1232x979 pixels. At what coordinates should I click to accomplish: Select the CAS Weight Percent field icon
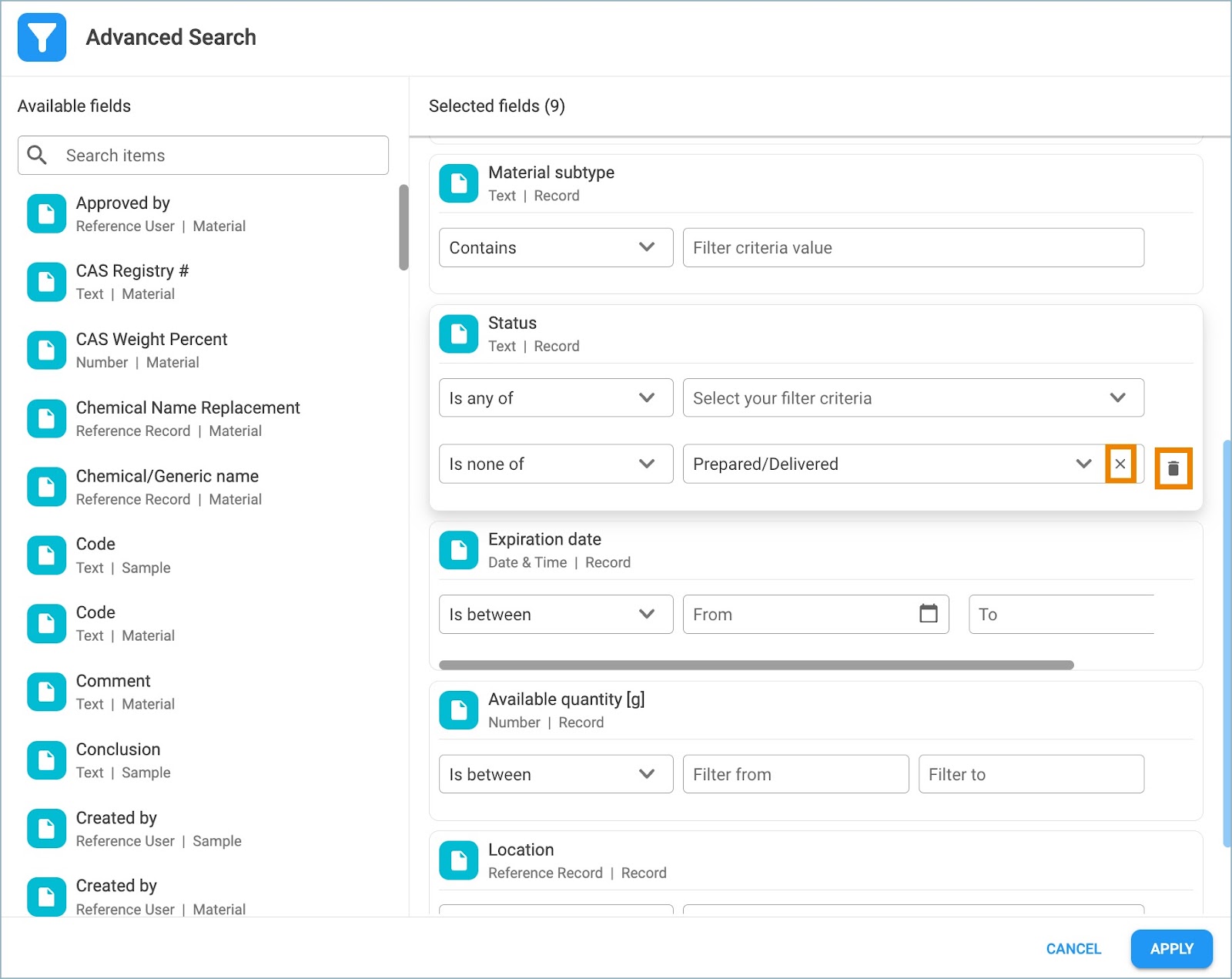[x=46, y=350]
